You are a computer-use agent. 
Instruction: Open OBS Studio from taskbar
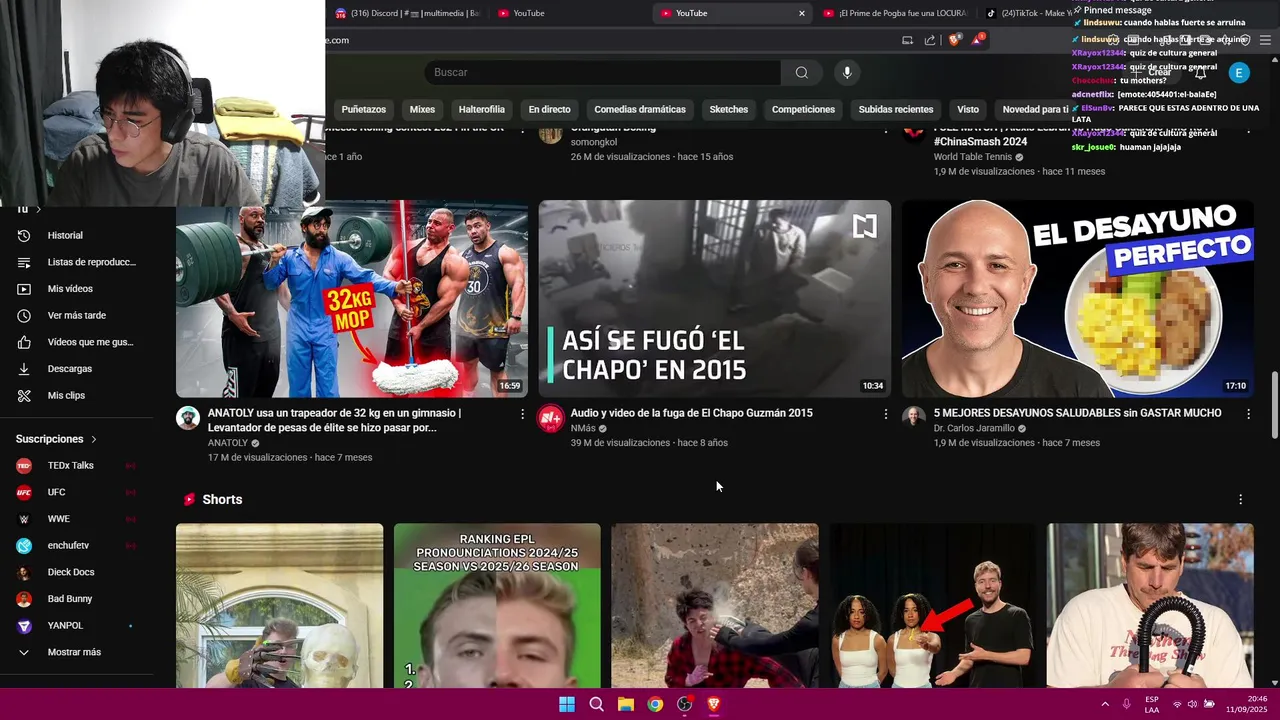684,704
